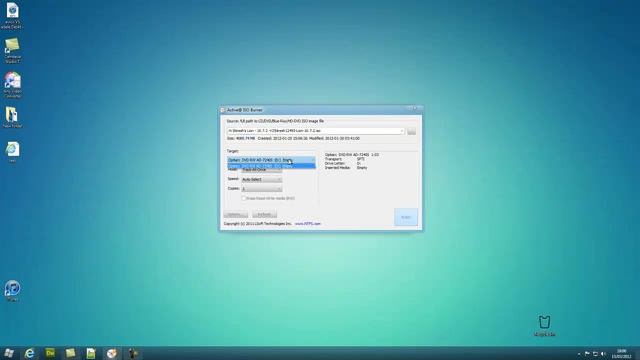The height and width of the screenshot is (360, 640).
Task: Open the volume speaker tray icon
Action: pos(603,354)
